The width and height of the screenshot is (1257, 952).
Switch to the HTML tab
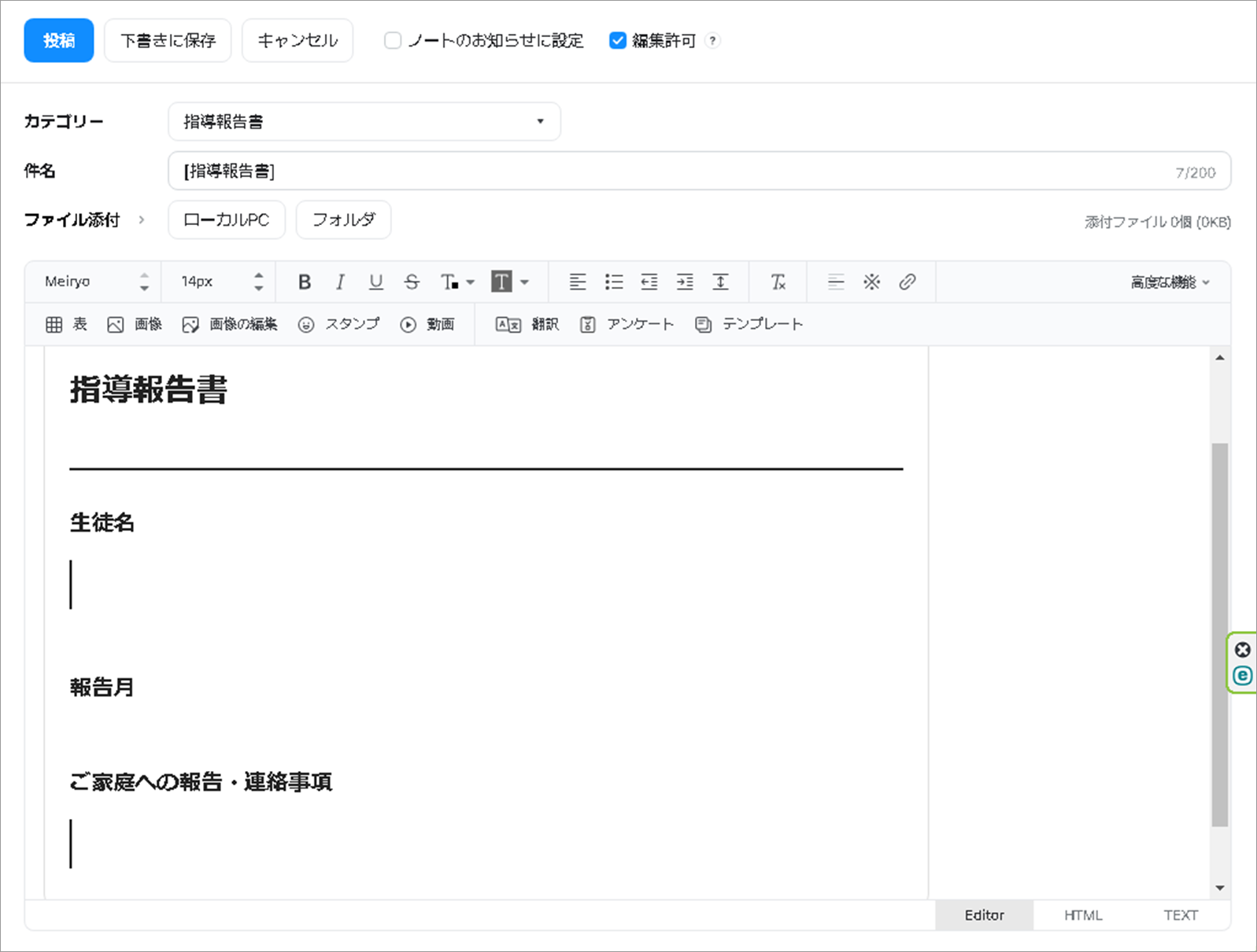point(1082,915)
